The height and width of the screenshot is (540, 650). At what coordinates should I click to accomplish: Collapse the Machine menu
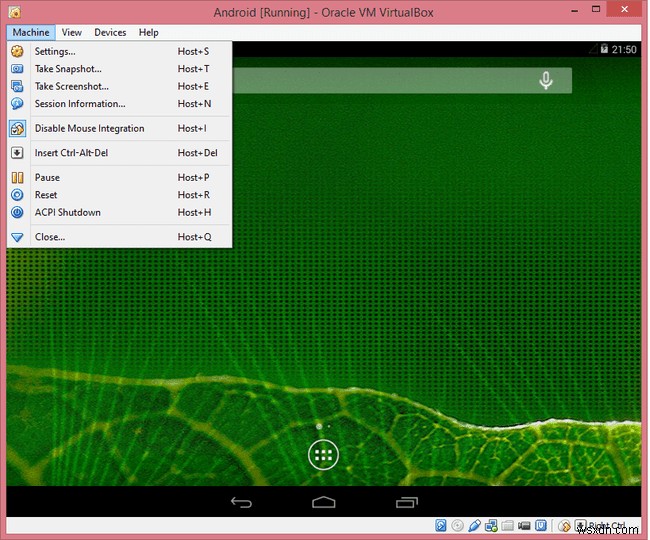click(31, 32)
